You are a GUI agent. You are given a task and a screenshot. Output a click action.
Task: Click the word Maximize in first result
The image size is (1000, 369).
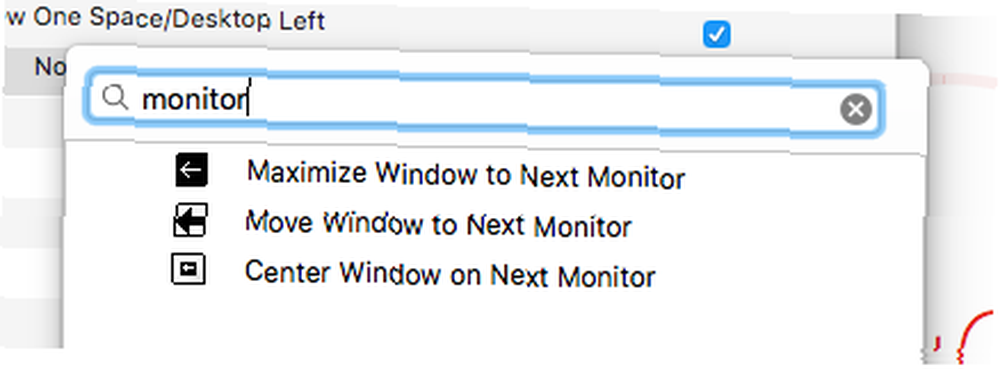[307, 172]
